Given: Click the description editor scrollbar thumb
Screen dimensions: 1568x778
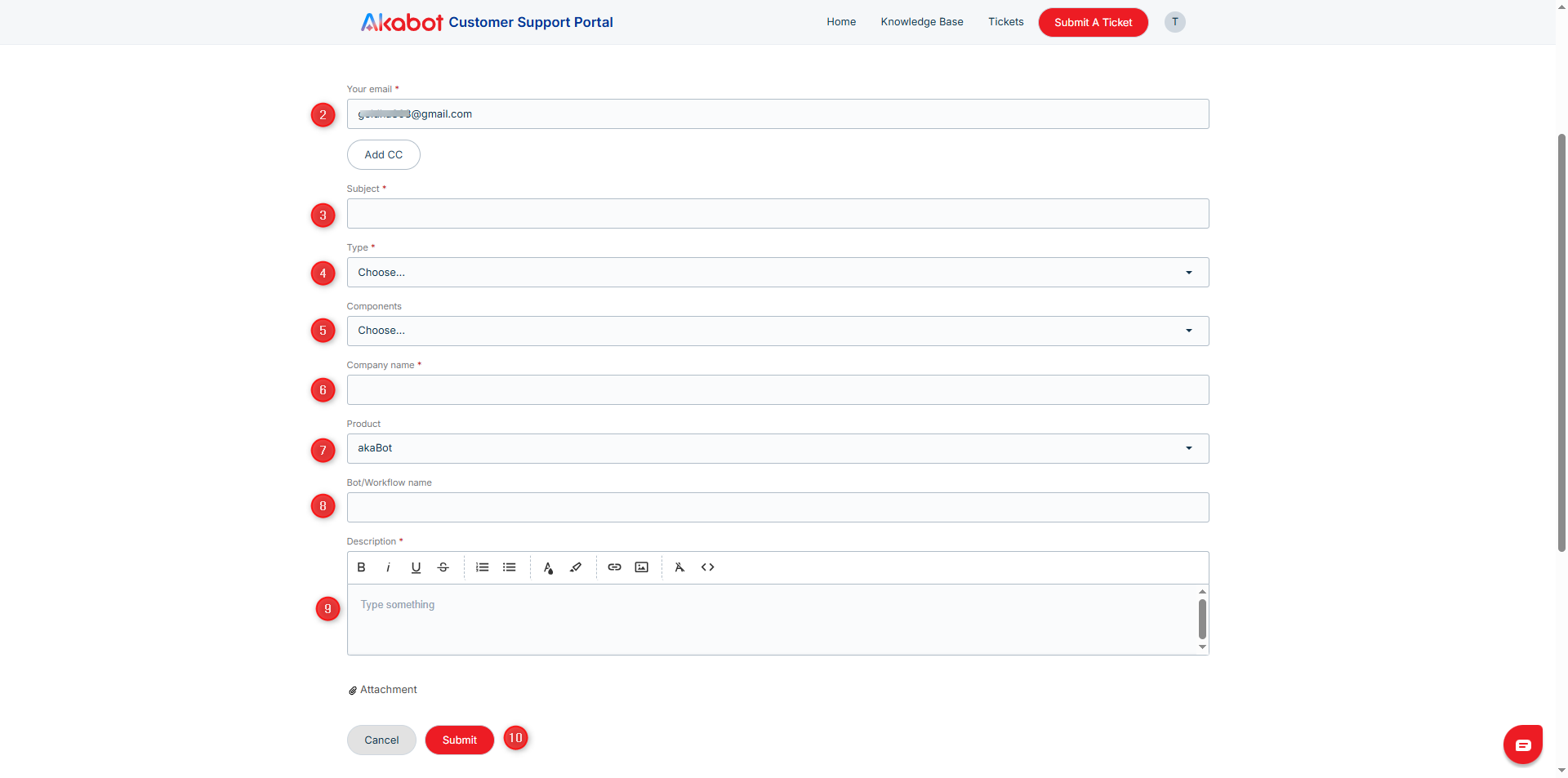Looking at the screenshot, I should pyautogui.click(x=1202, y=619).
